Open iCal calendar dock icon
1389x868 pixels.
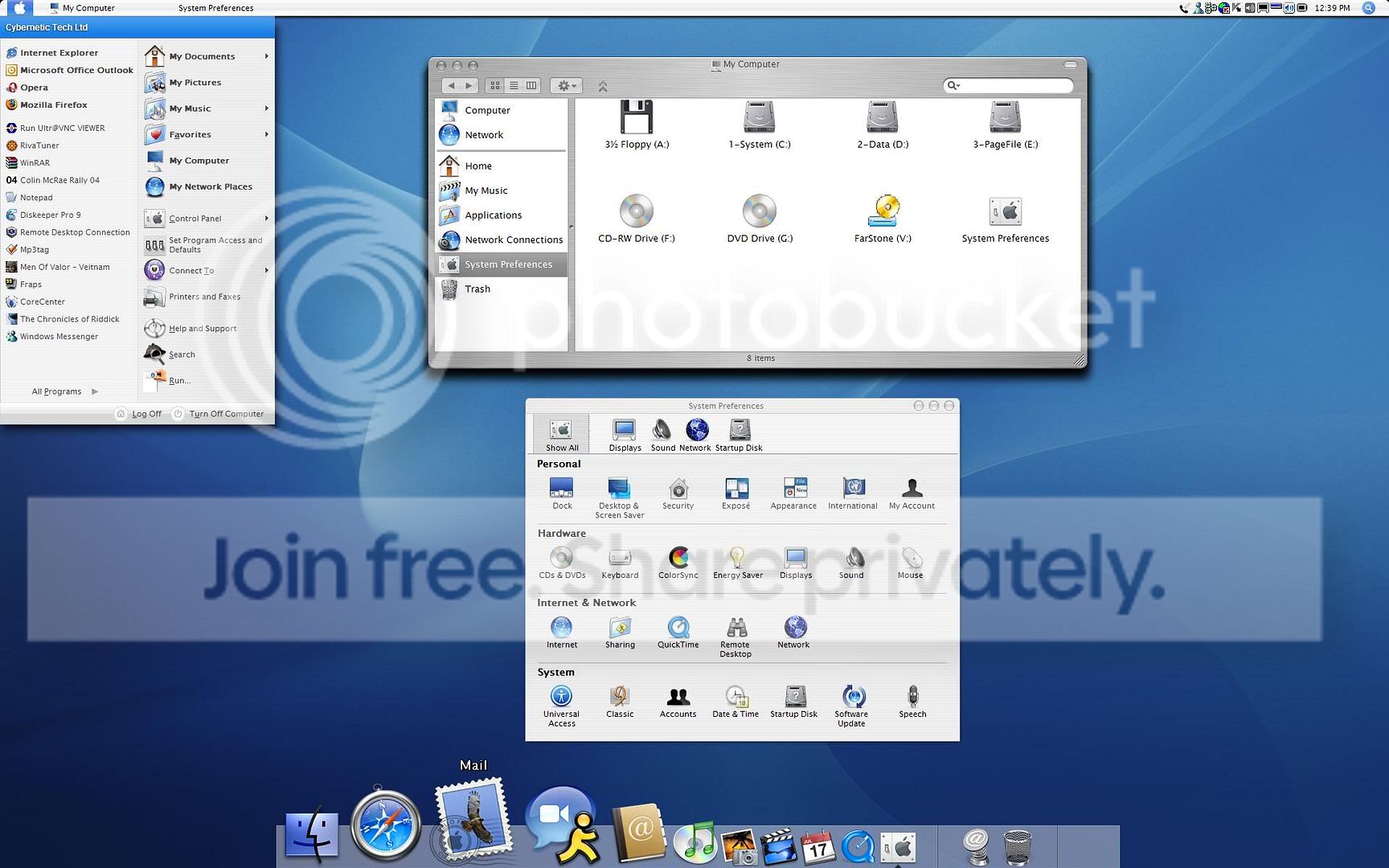pyautogui.click(x=818, y=846)
